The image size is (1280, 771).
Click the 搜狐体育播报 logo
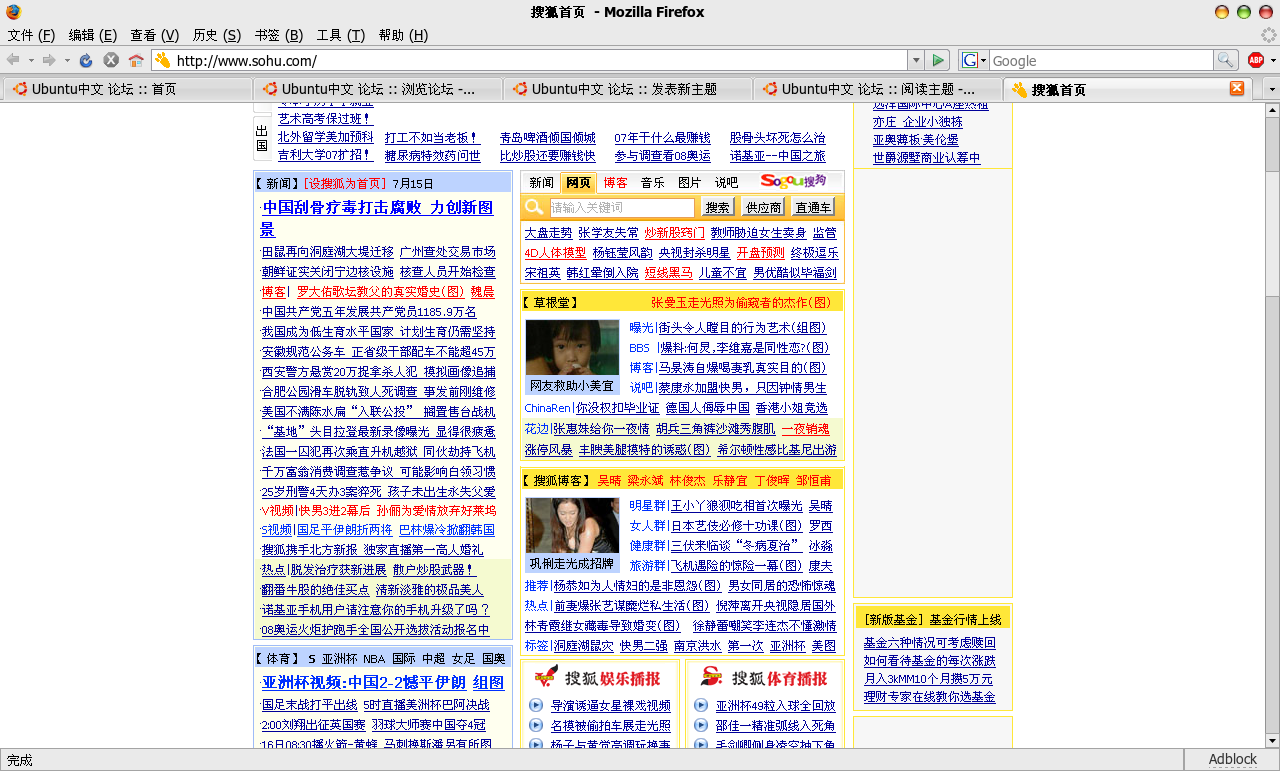click(765, 678)
